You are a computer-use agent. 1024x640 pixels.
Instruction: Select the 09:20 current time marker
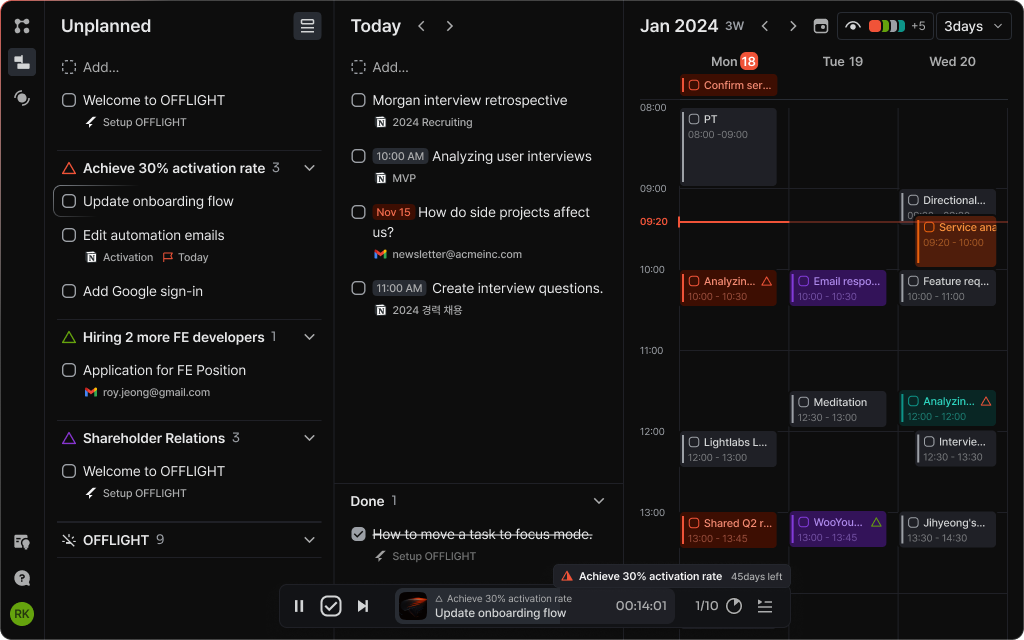pyautogui.click(x=654, y=221)
